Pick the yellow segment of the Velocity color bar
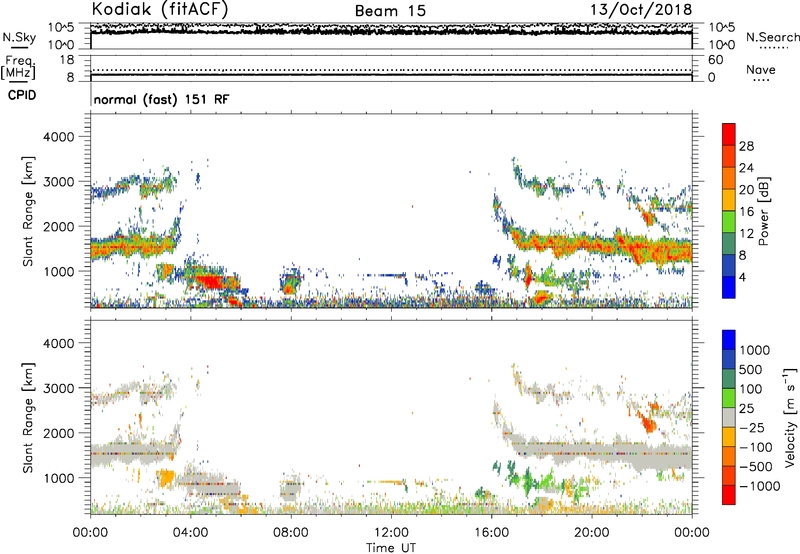The image size is (800, 554). pyautogui.click(x=729, y=437)
